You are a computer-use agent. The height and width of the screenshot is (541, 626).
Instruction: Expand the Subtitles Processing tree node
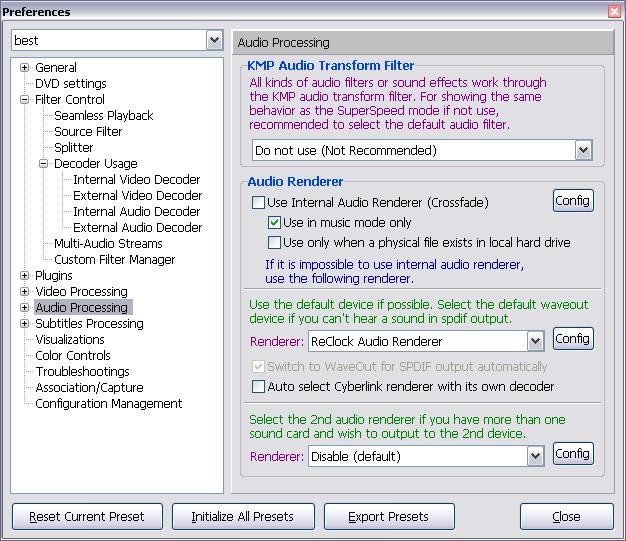25,324
